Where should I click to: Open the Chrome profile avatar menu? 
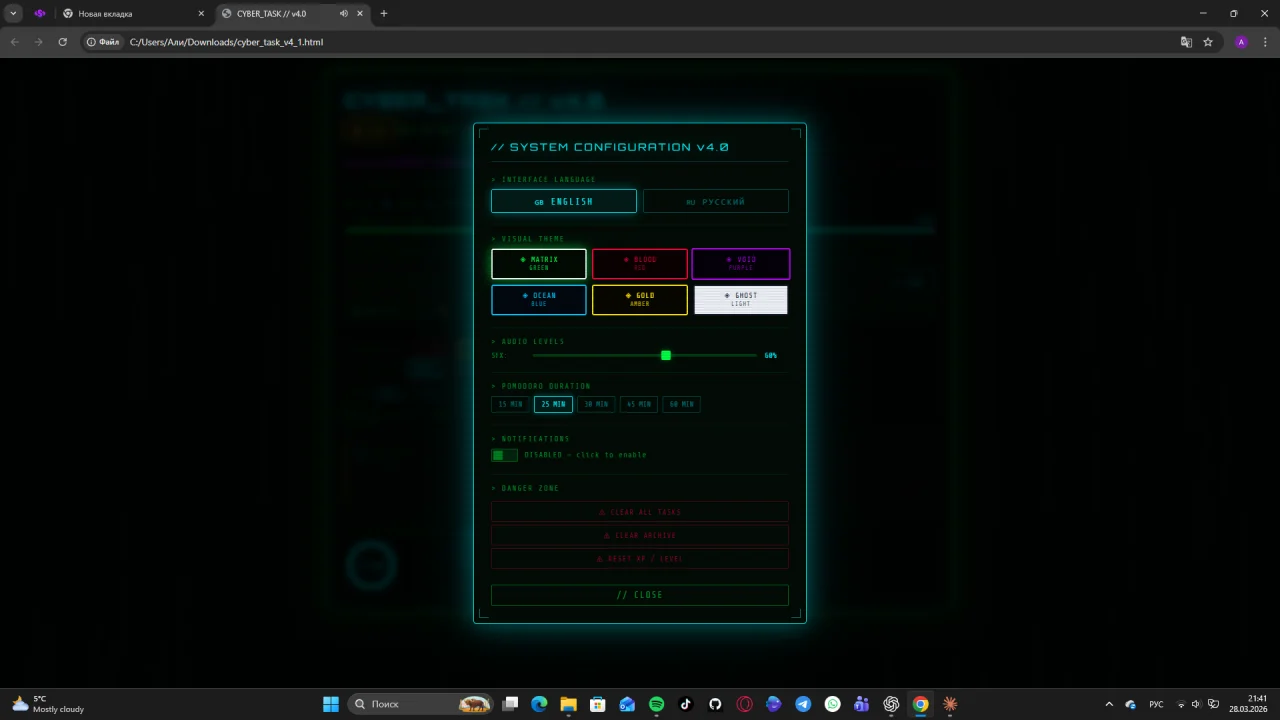[1241, 42]
